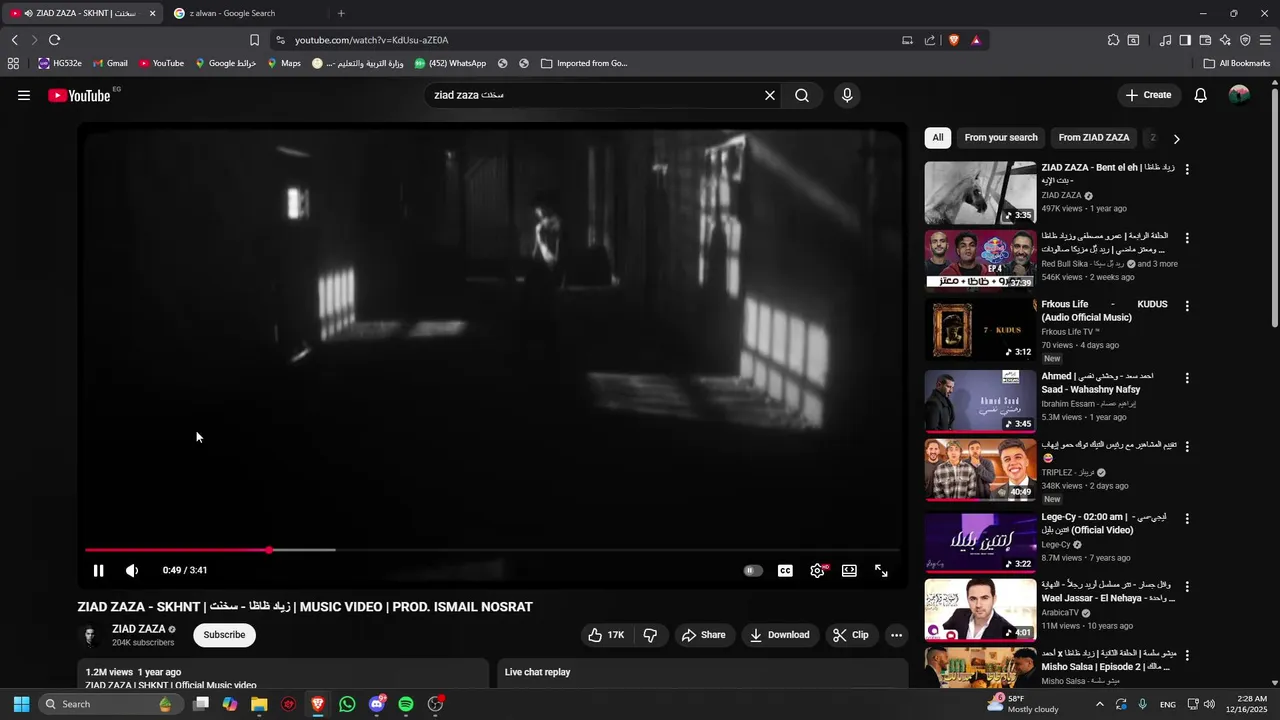Open the account avatar menu
This screenshot has width=1280, height=720.
[x=1239, y=95]
